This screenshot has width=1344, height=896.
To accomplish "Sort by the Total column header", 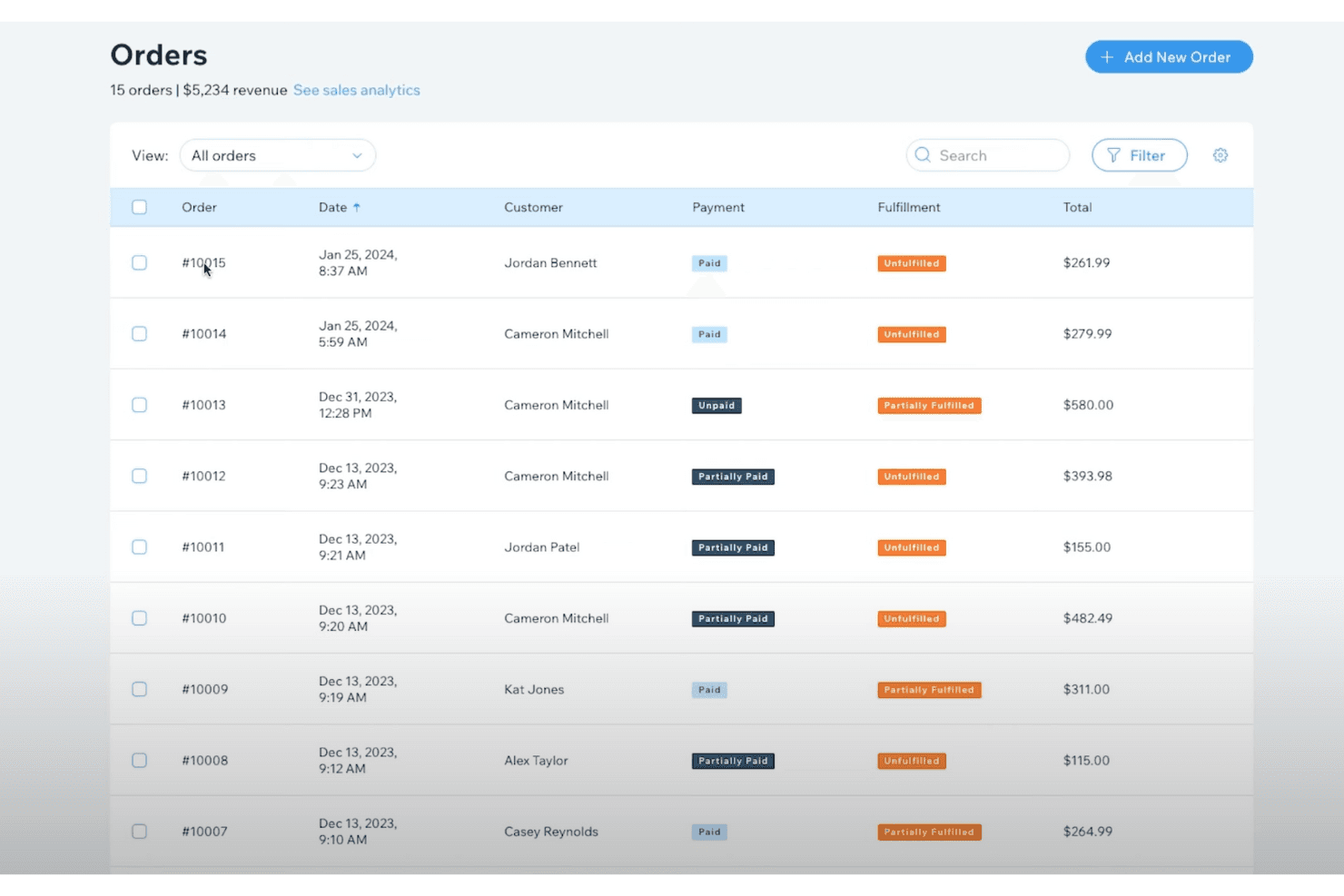I will 1077,207.
